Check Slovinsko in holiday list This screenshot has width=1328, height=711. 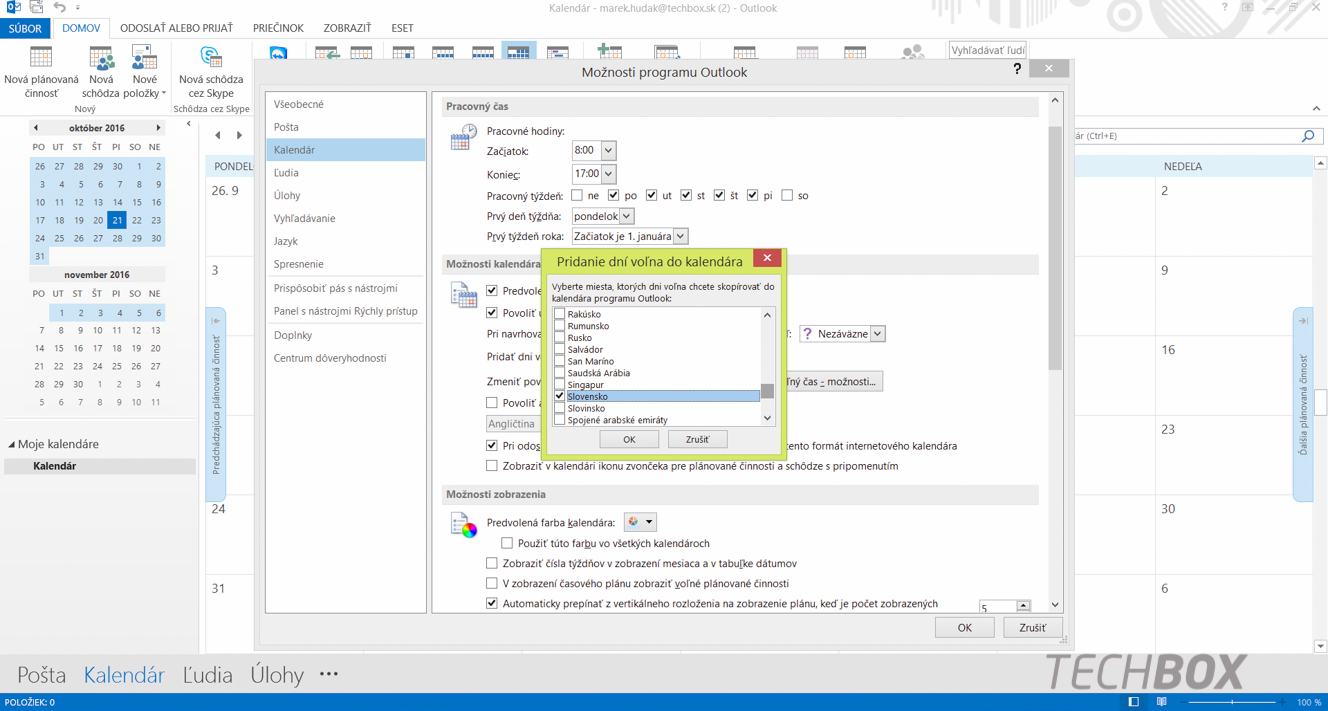click(x=560, y=408)
